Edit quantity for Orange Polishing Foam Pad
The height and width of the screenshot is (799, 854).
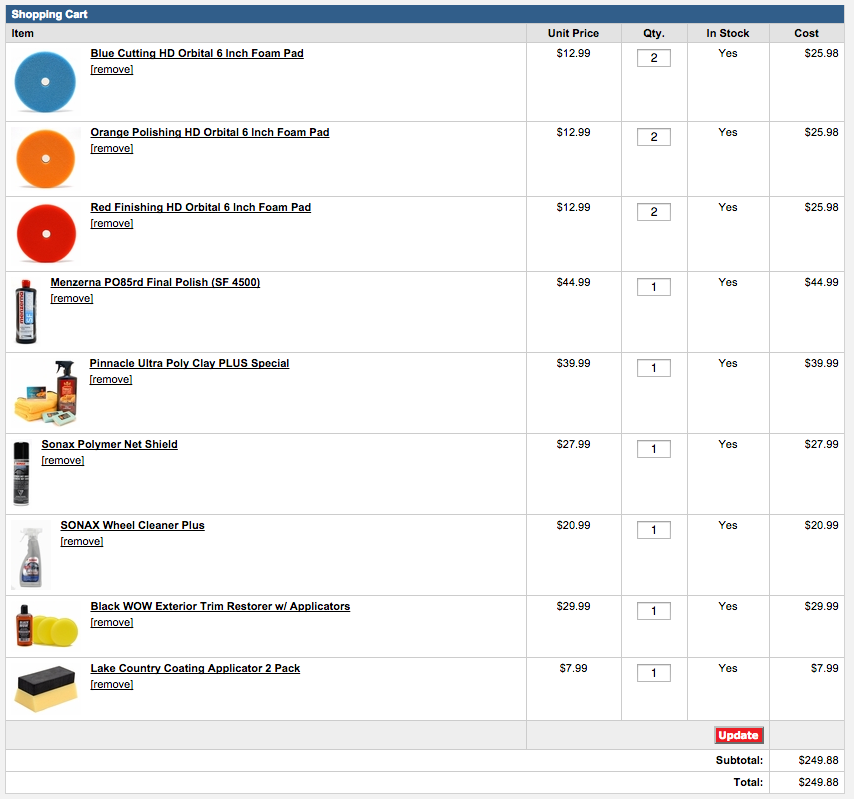pos(654,137)
